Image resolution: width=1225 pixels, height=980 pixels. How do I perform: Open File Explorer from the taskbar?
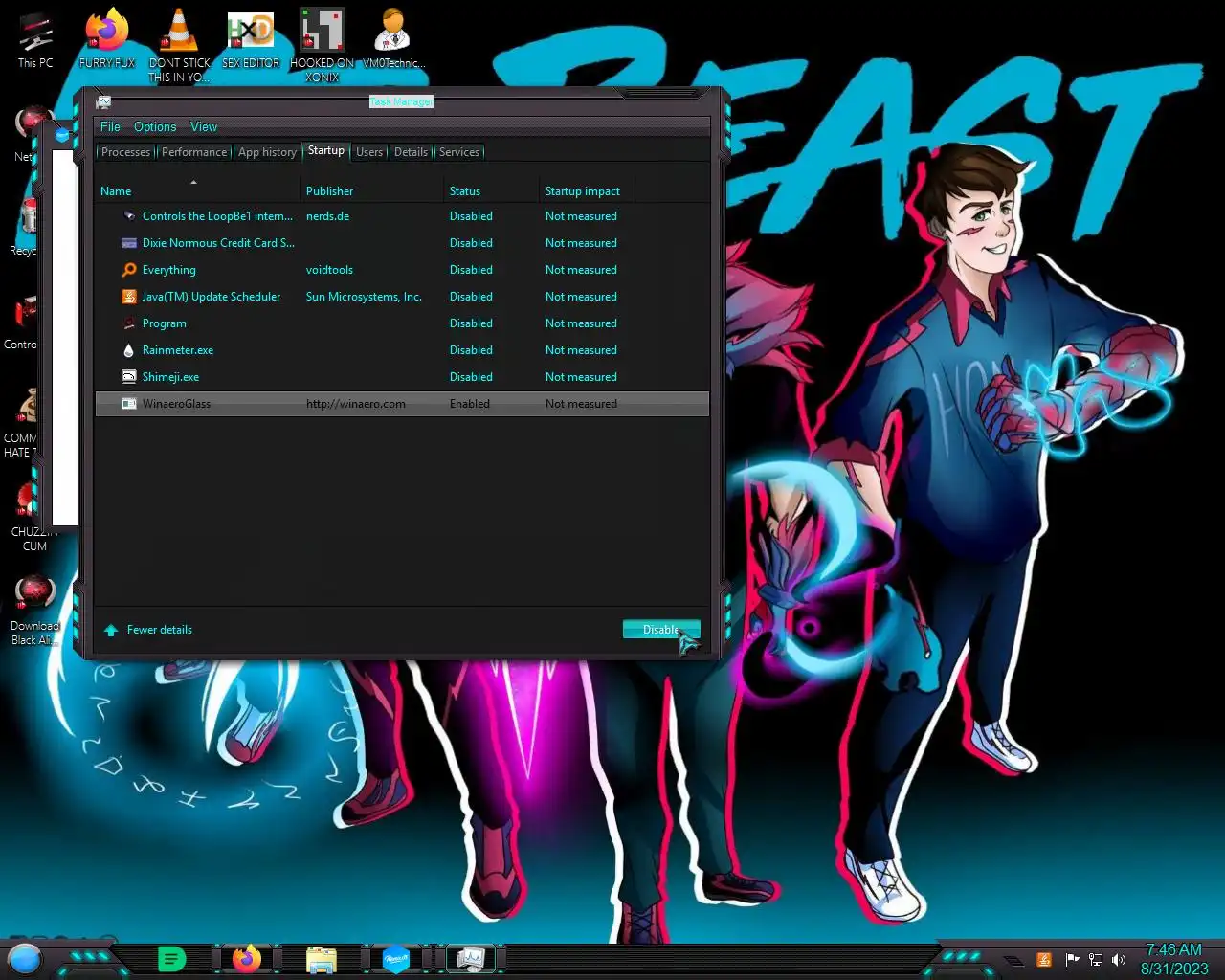coord(322,959)
